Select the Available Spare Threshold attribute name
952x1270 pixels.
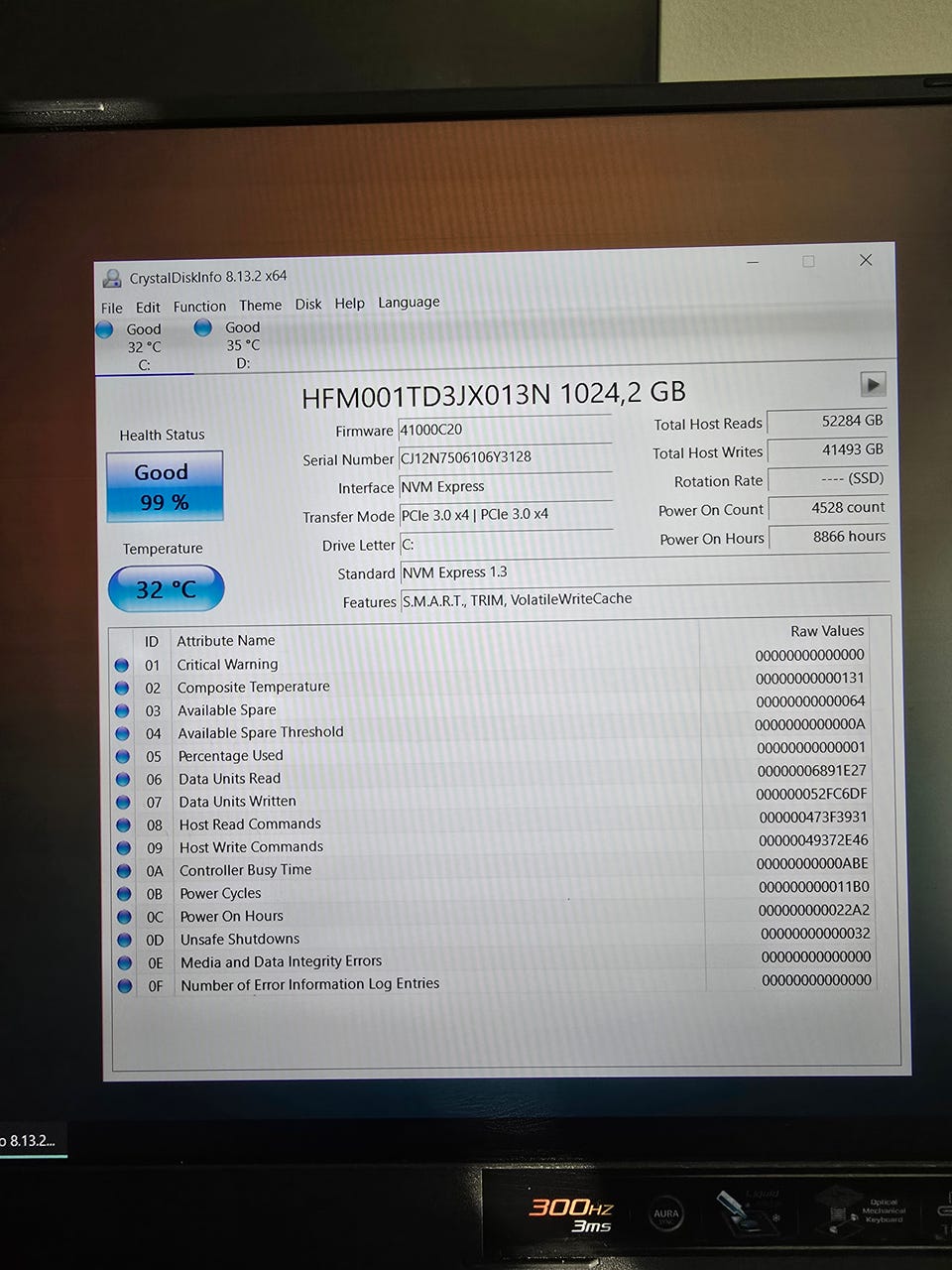261,732
